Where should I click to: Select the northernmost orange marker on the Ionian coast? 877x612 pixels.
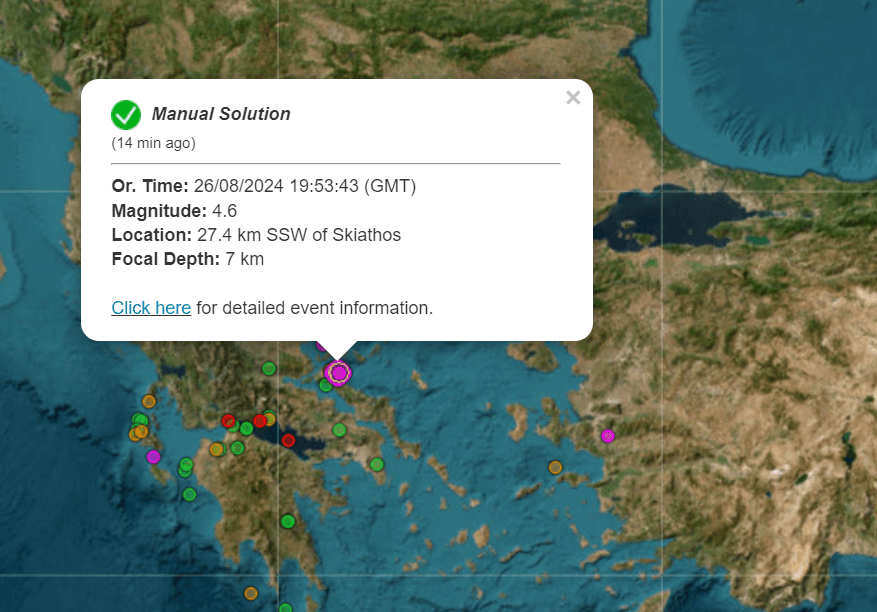click(149, 401)
